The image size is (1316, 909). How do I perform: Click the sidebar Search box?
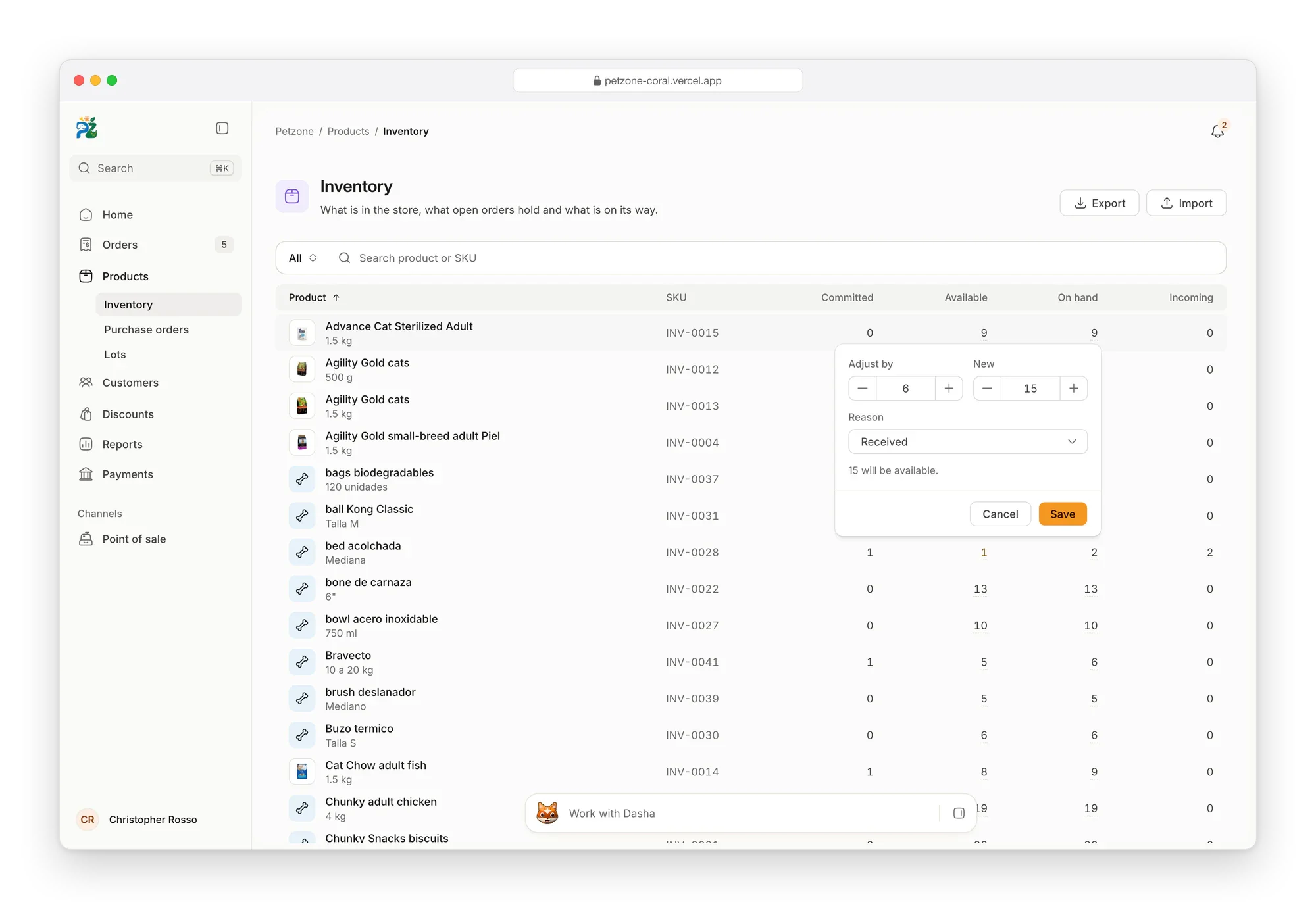[x=156, y=168]
